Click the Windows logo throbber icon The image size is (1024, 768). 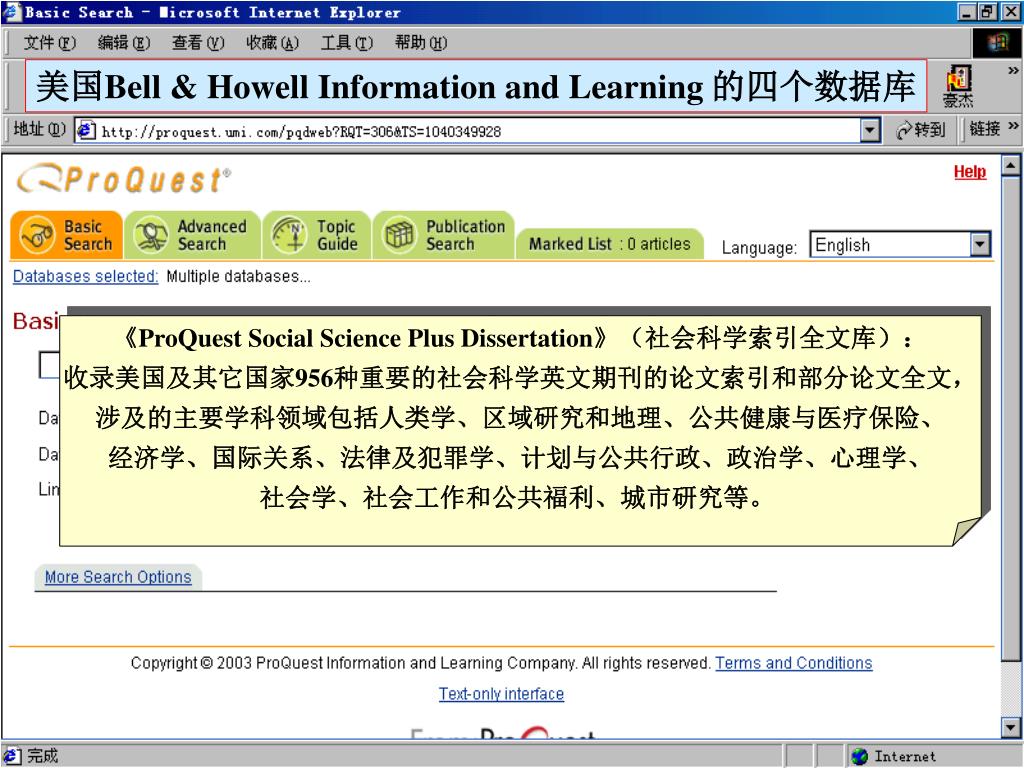pyautogui.click(x=997, y=43)
